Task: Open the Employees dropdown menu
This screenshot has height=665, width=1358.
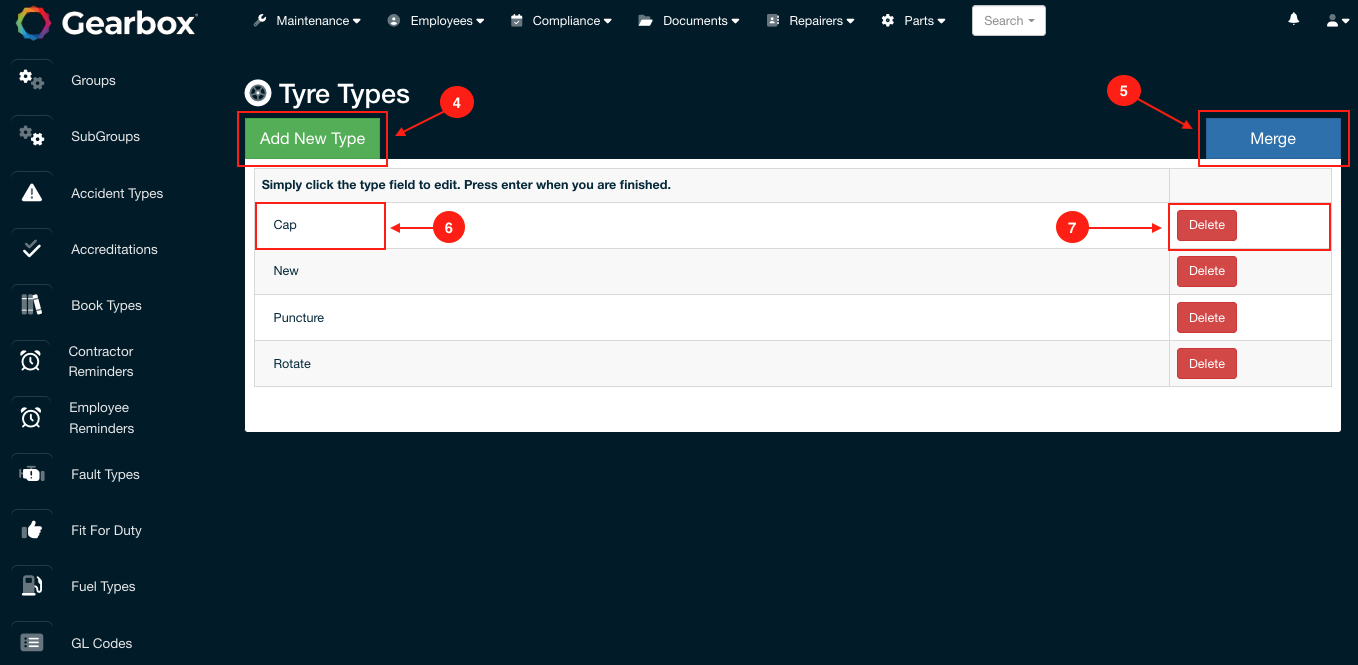Action: click(x=436, y=21)
